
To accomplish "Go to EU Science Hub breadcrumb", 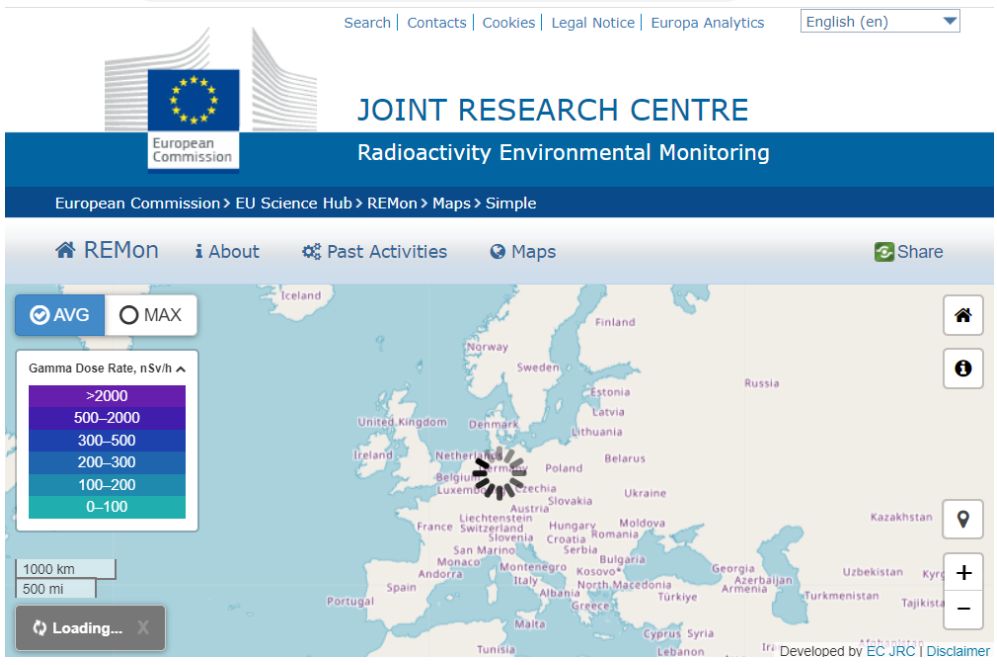I will [x=294, y=203].
